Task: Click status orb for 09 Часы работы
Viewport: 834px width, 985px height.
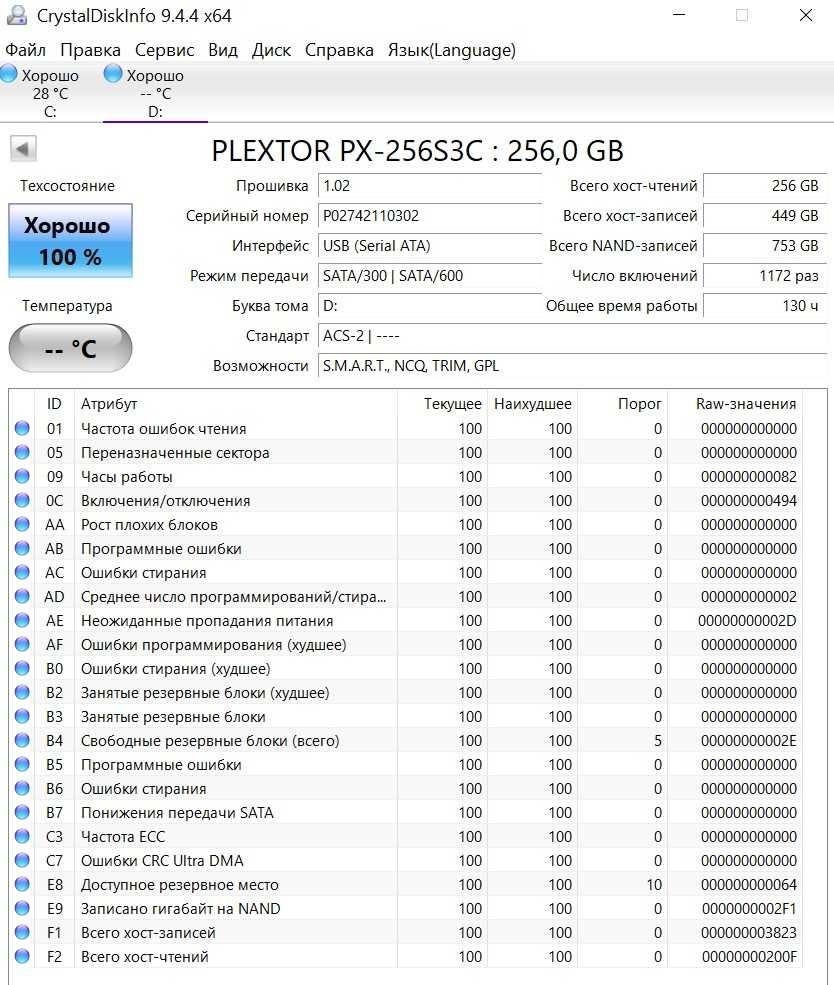Action: [22, 476]
